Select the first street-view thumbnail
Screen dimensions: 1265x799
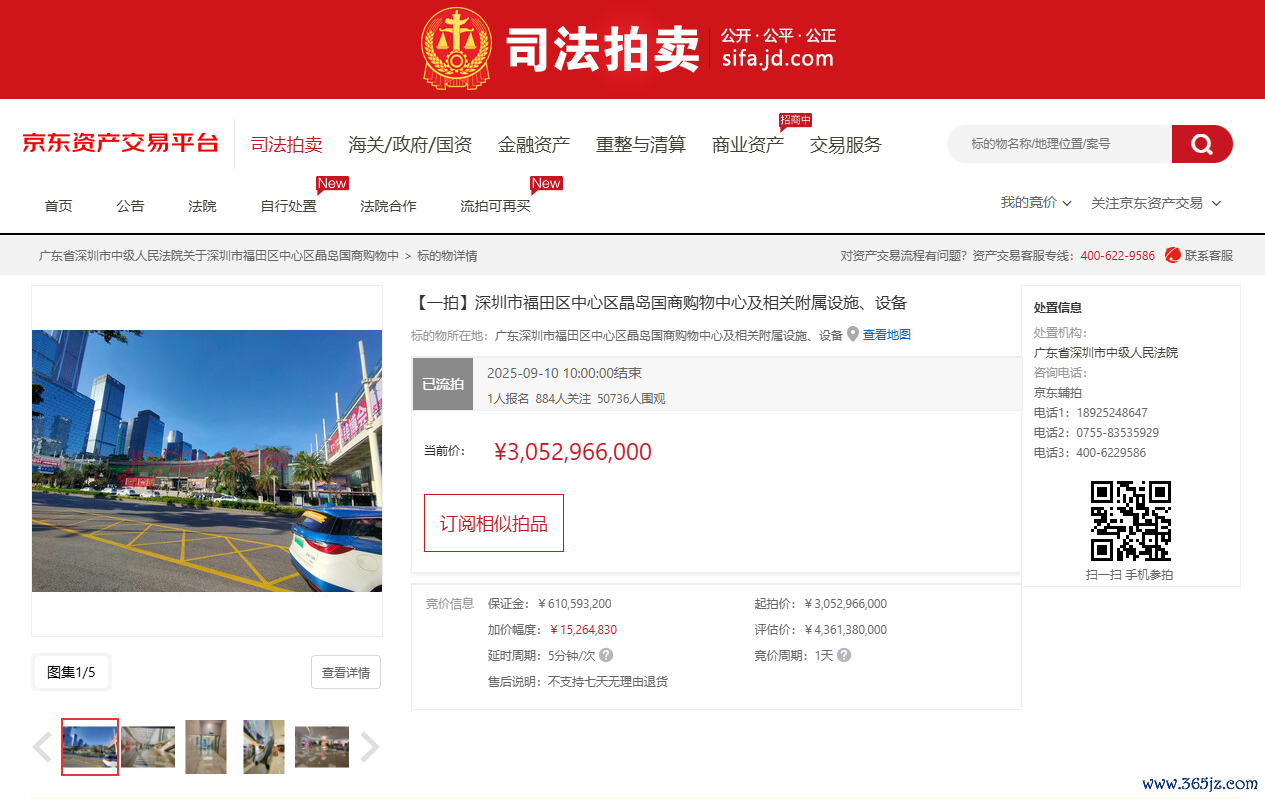point(90,747)
